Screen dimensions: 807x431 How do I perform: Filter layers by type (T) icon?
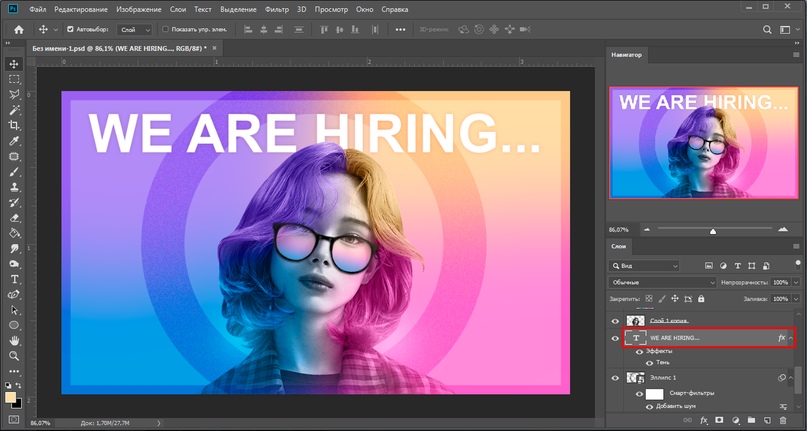click(x=738, y=266)
